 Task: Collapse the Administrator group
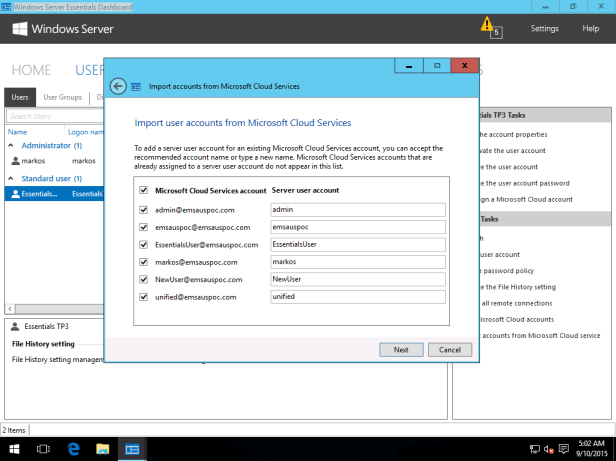[x=13, y=146]
